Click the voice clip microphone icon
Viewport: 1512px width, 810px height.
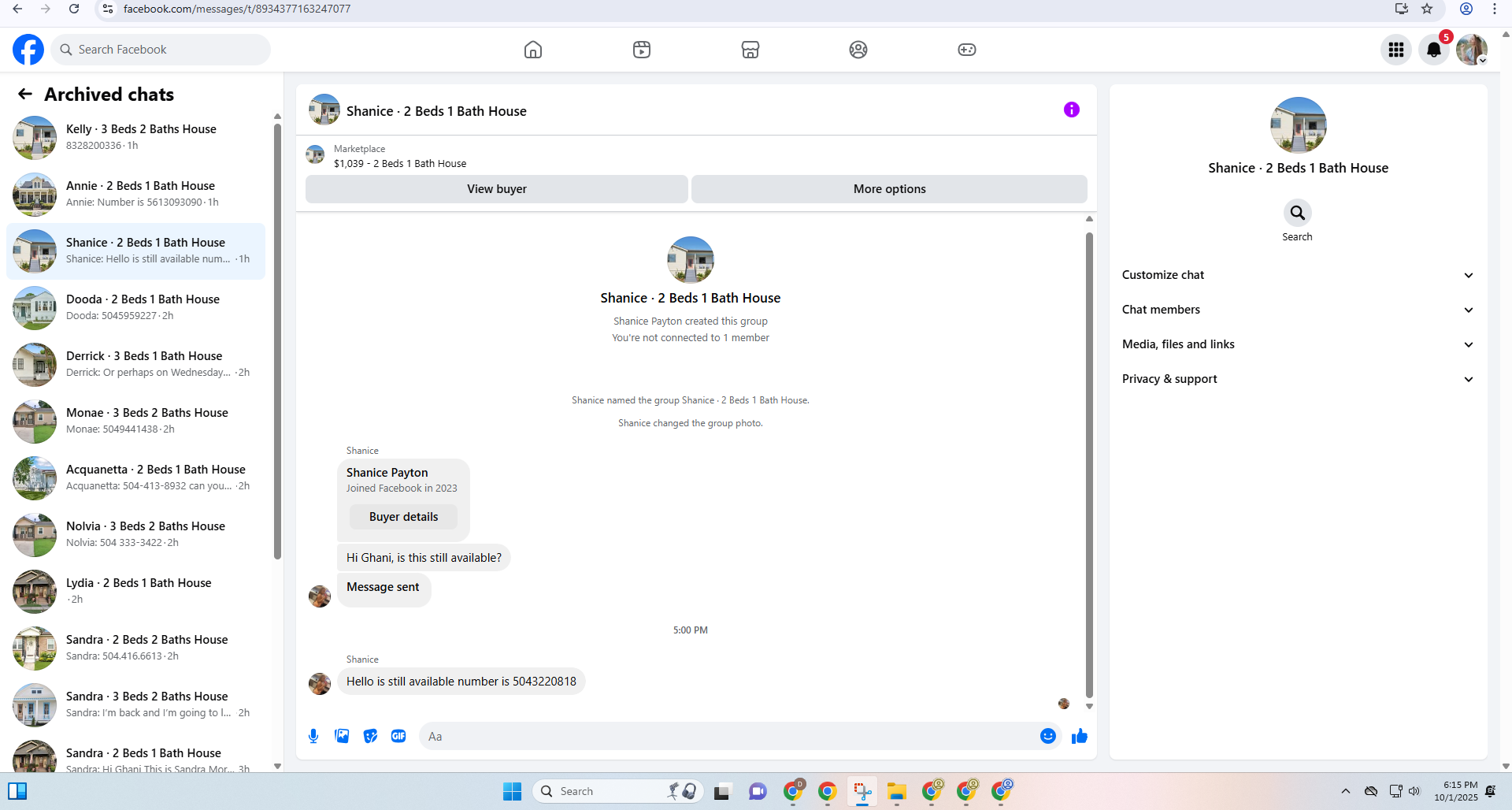coord(313,736)
